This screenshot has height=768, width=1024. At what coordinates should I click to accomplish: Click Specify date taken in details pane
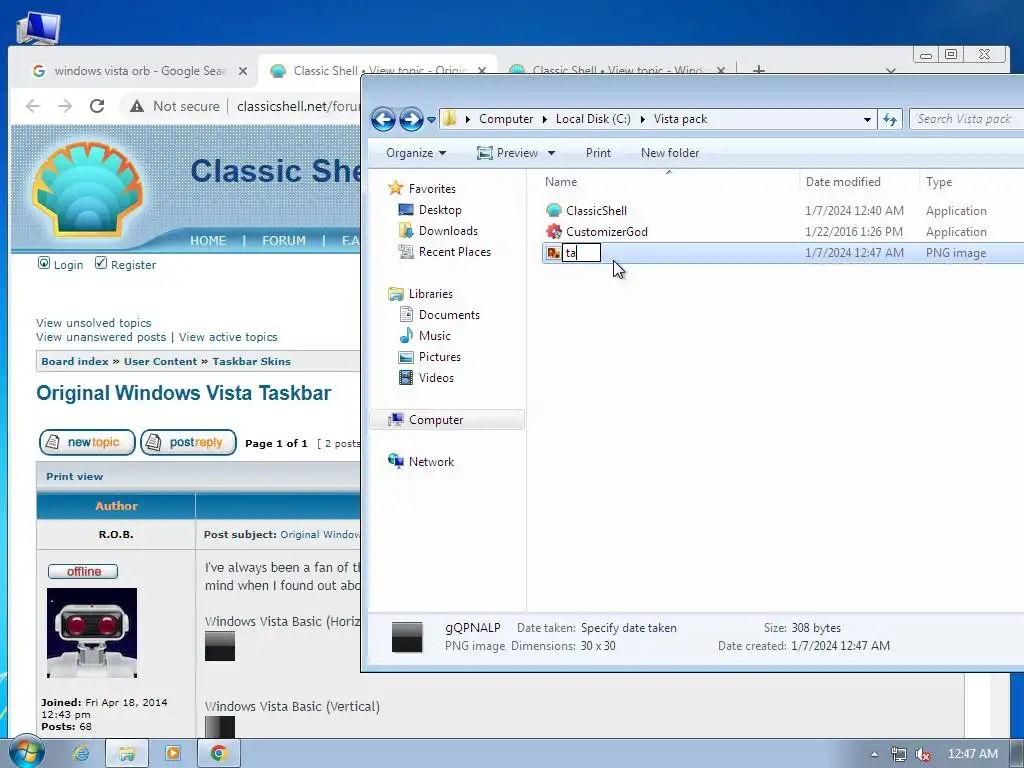[x=628, y=628]
